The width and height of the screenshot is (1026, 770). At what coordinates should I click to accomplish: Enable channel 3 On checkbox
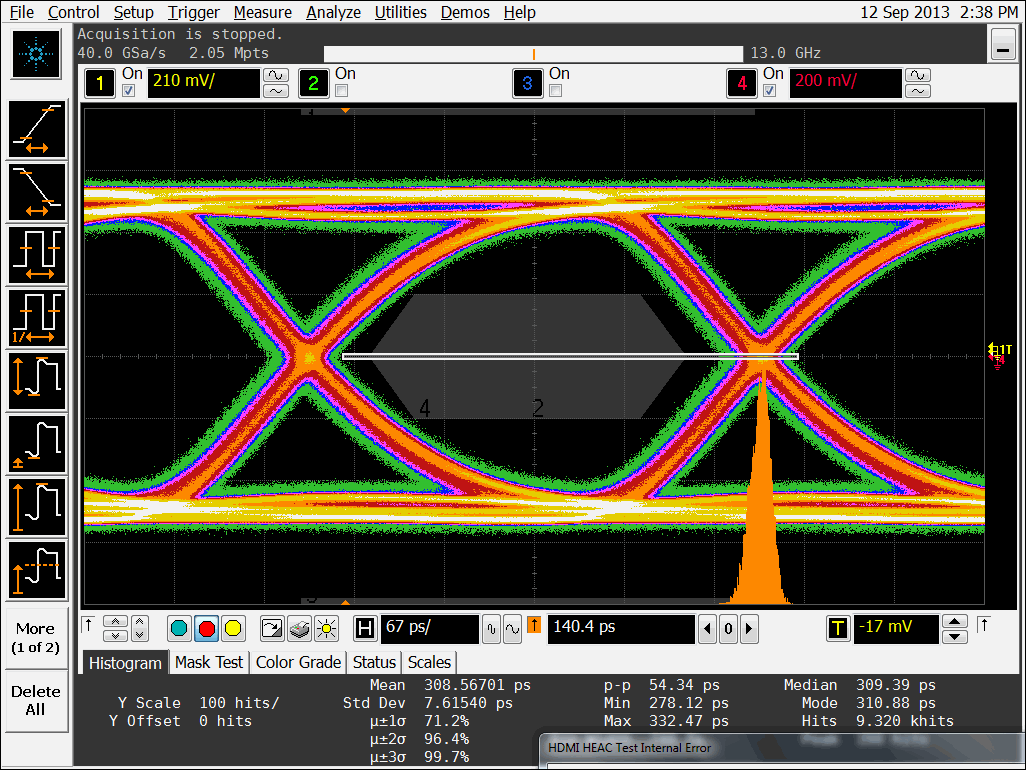tap(555, 91)
